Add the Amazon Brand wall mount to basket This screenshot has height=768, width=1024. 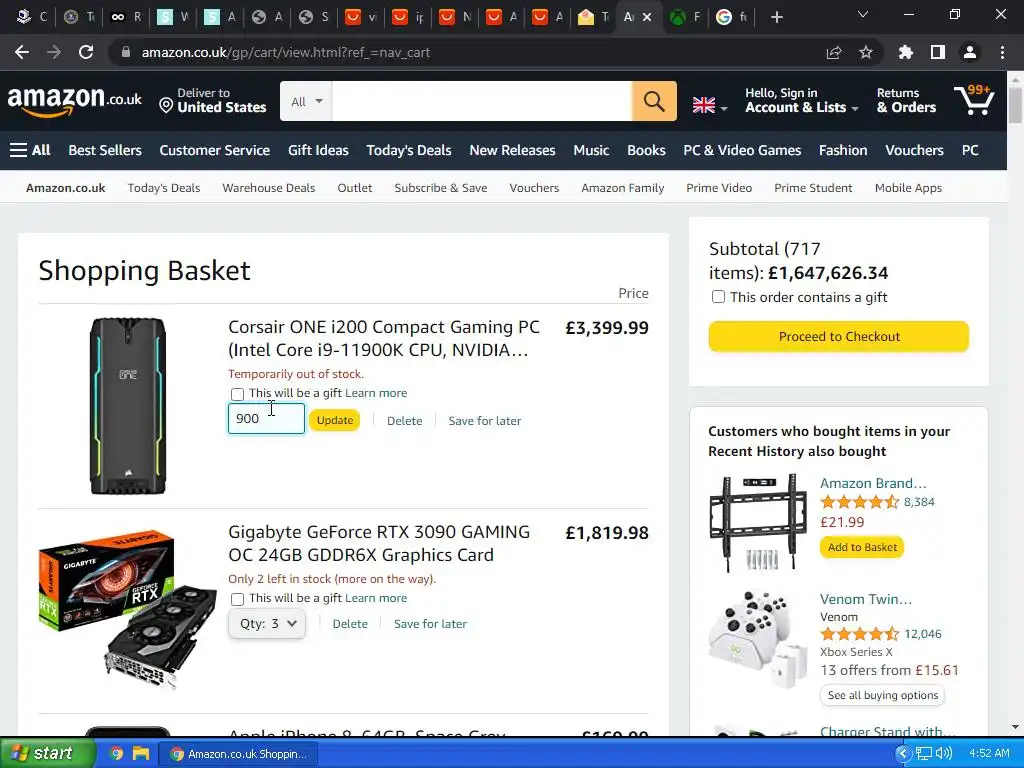coord(862,547)
